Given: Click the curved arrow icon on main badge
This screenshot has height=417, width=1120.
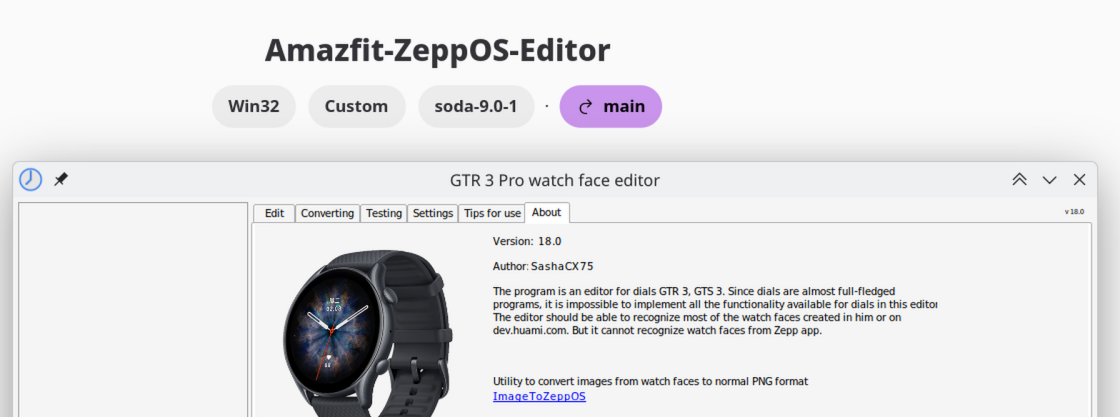Looking at the screenshot, I should [585, 107].
